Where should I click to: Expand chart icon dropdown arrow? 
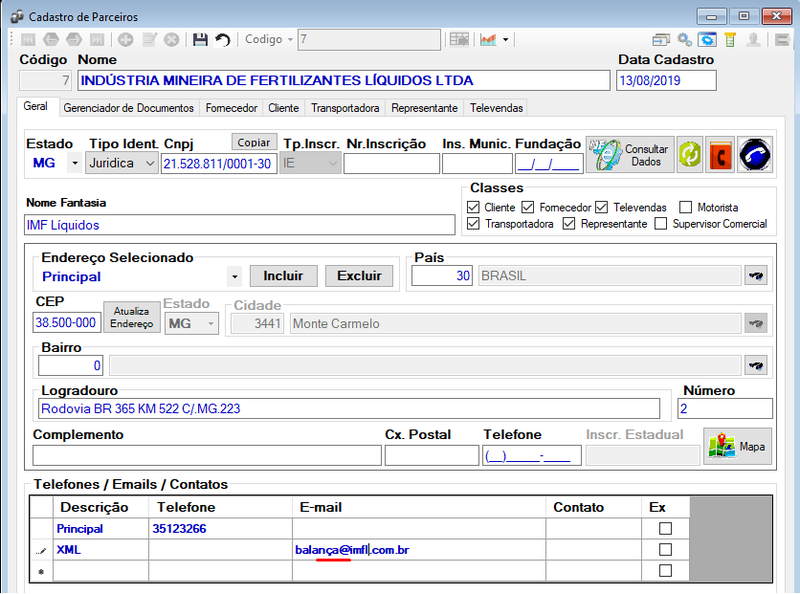[x=506, y=40]
